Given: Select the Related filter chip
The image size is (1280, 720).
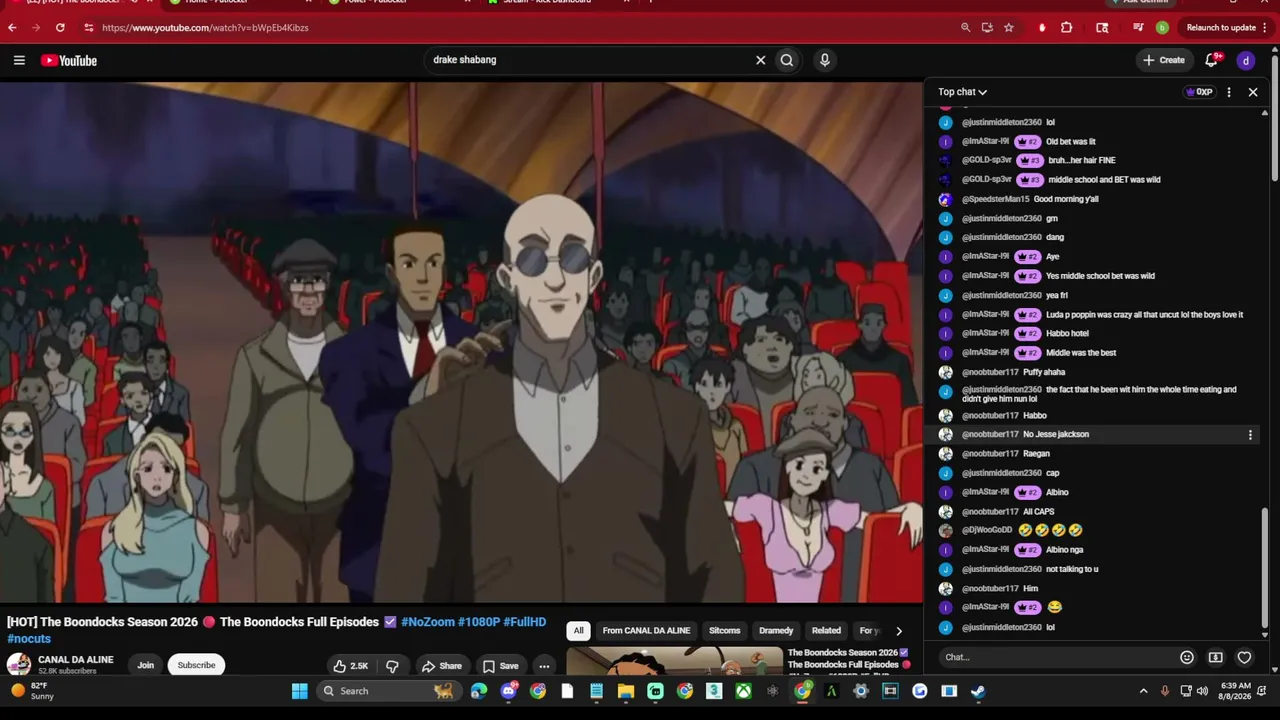Looking at the screenshot, I should (x=826, y=631).
